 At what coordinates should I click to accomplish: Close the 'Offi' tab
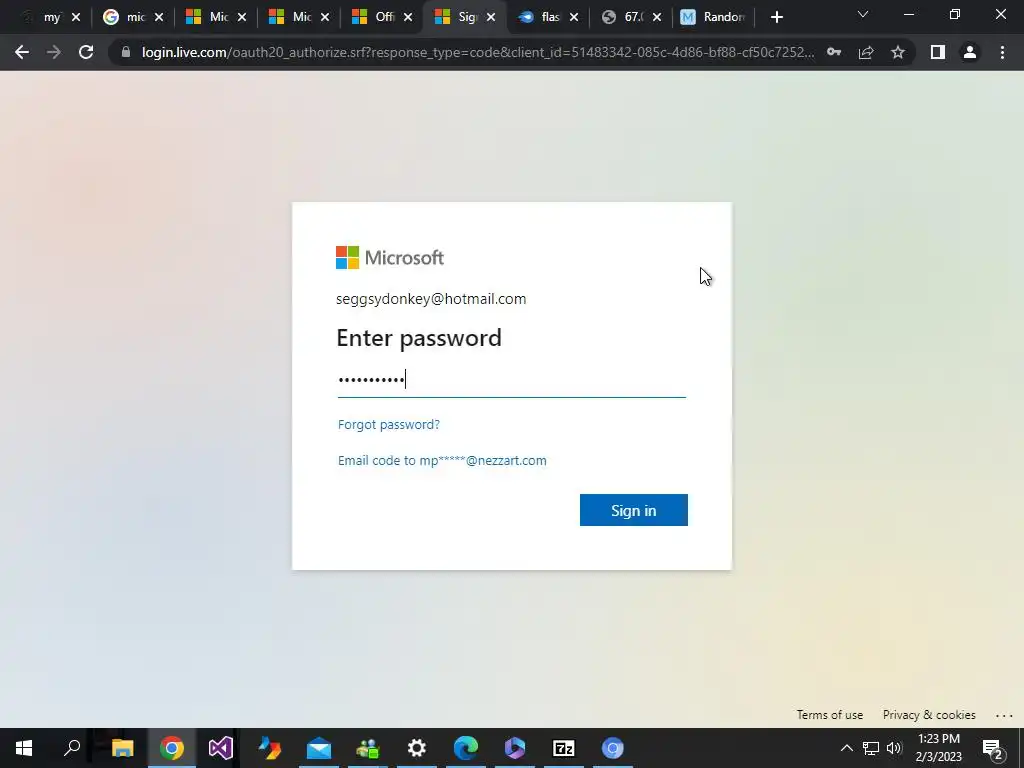click(408, 17)
